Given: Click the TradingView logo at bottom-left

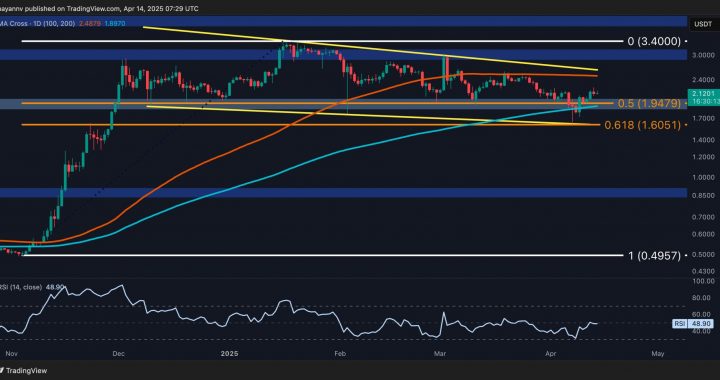Looking at the screenshot, I should coord(24,370).
